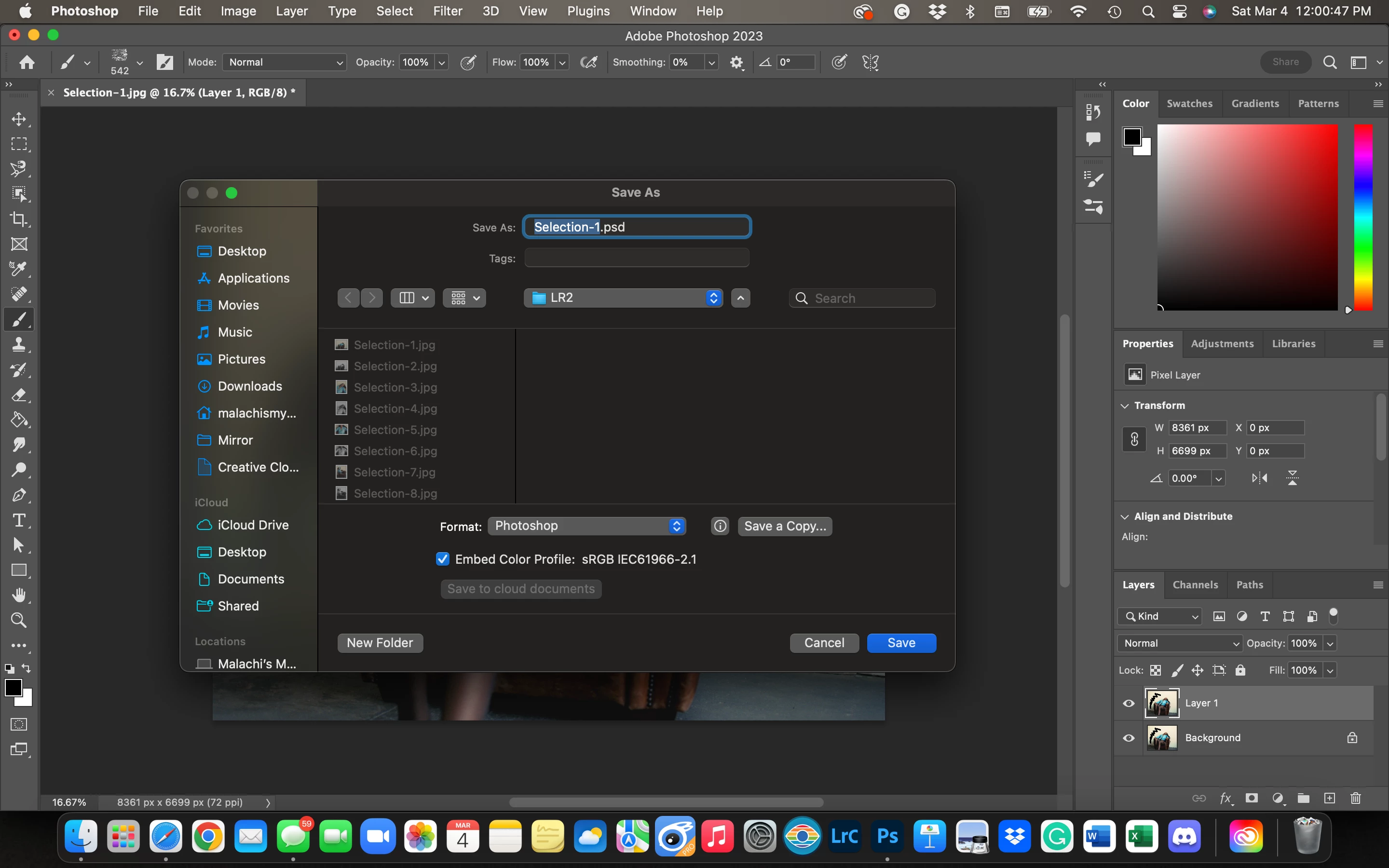Image resolution: width=1389 pixels, height=868 pixels.
Task: Open the LR2 folder location dropdown
Action: pos(623,298)
